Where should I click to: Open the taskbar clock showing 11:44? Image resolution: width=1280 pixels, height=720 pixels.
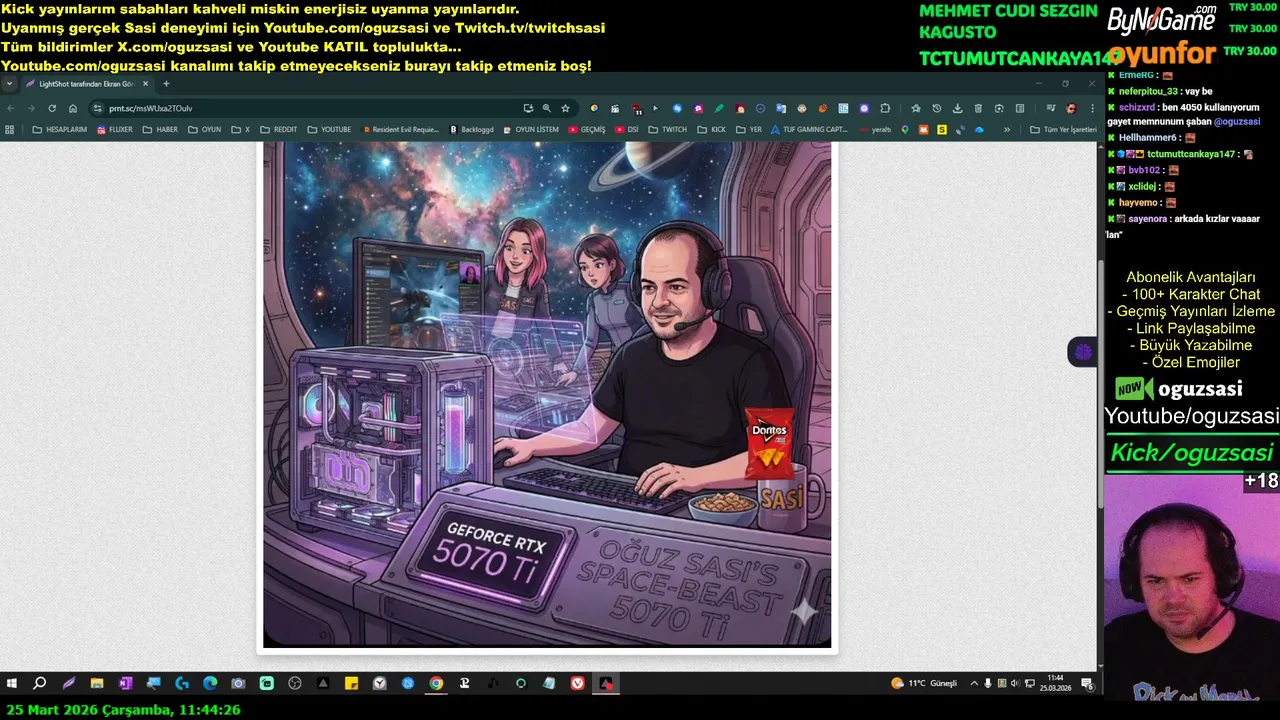click(1055, 683)
